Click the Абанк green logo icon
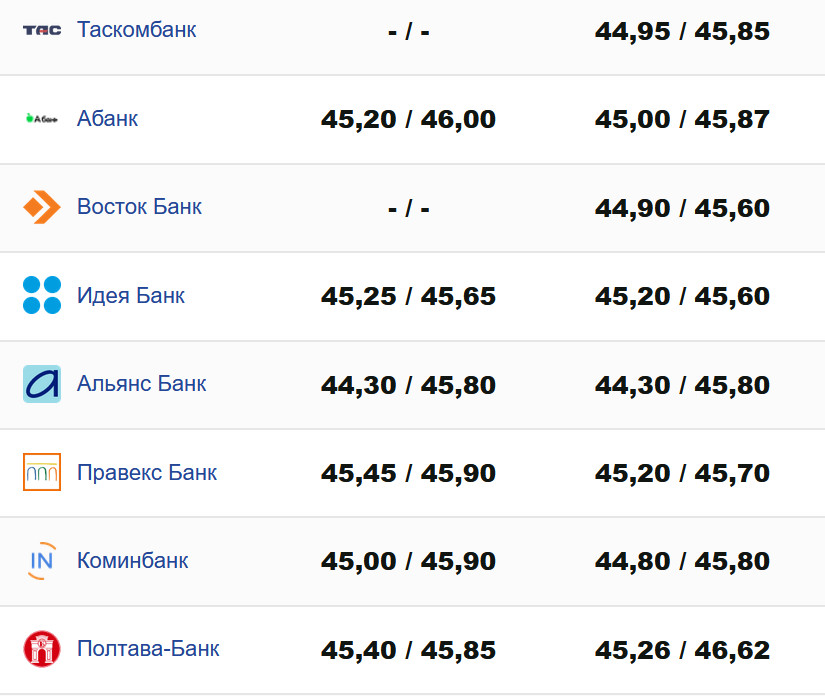Viewport: 825px width, 696px height. coord(42,119)
